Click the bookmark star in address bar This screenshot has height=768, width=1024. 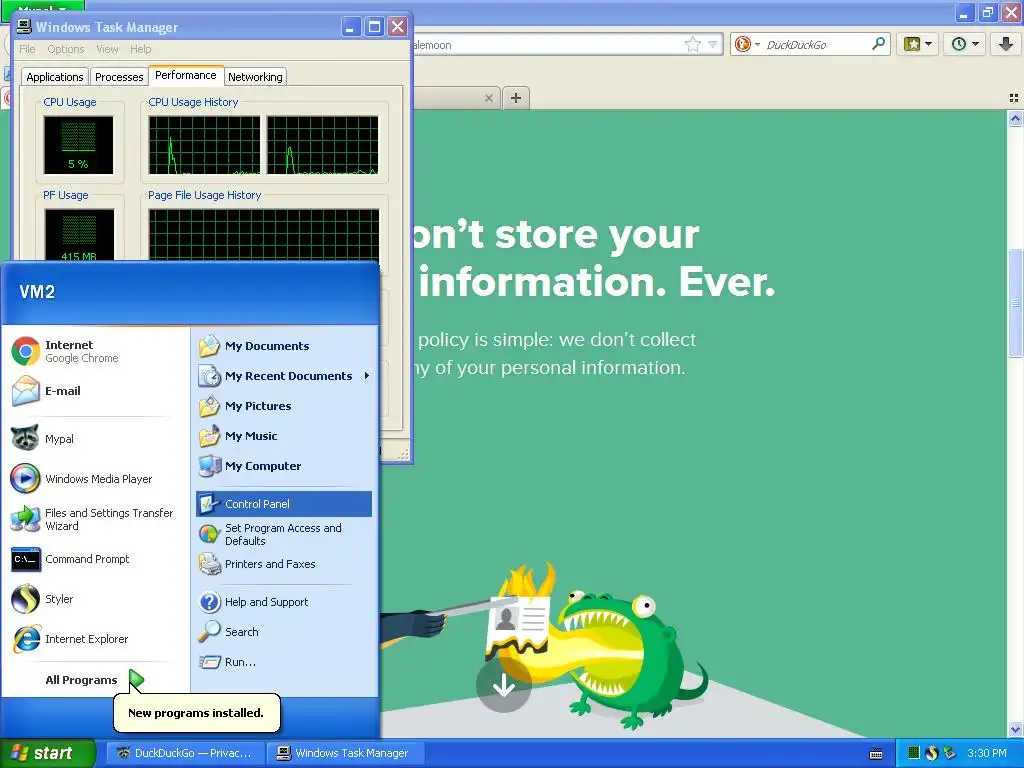pyautogui.click(x=693, y=44)
